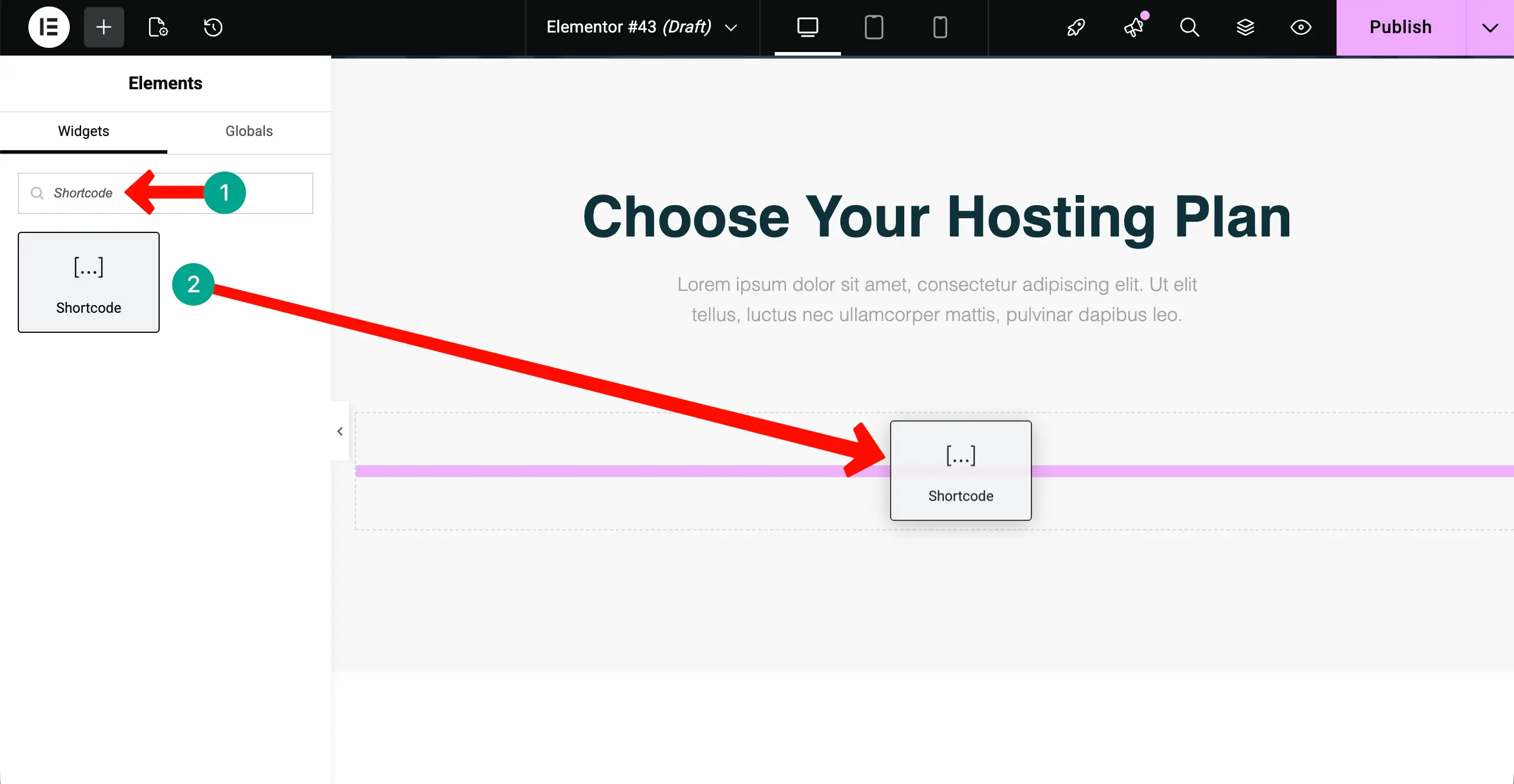Enable Desktop preview mode
Screen dimensions: 1514x784
point(807,27)
